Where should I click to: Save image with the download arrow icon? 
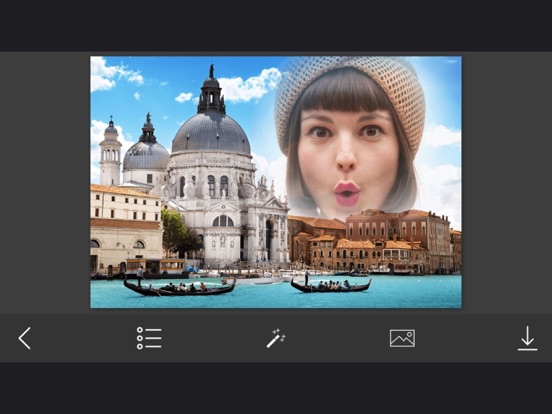(x=527, y=338)
